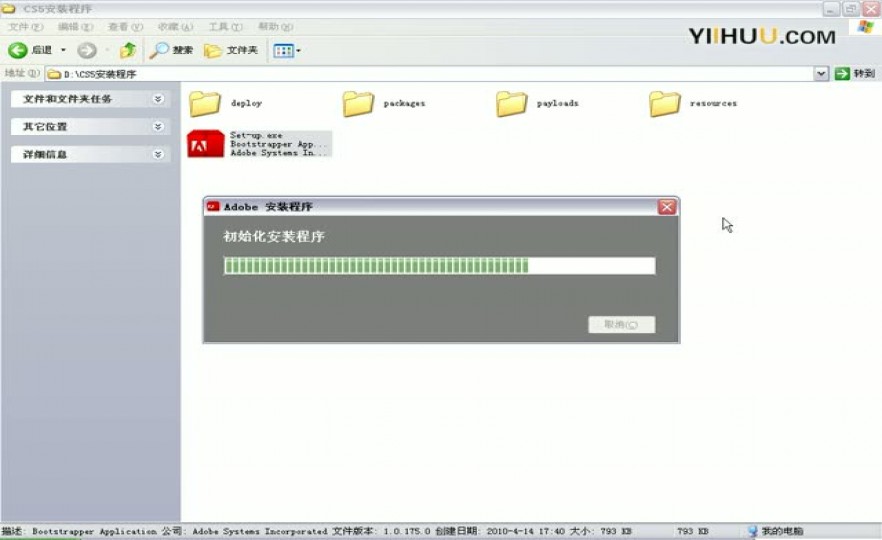Viewport: 882px width, 540px height.
Task: Restore down the Explorer window
Action: point(850,9)
